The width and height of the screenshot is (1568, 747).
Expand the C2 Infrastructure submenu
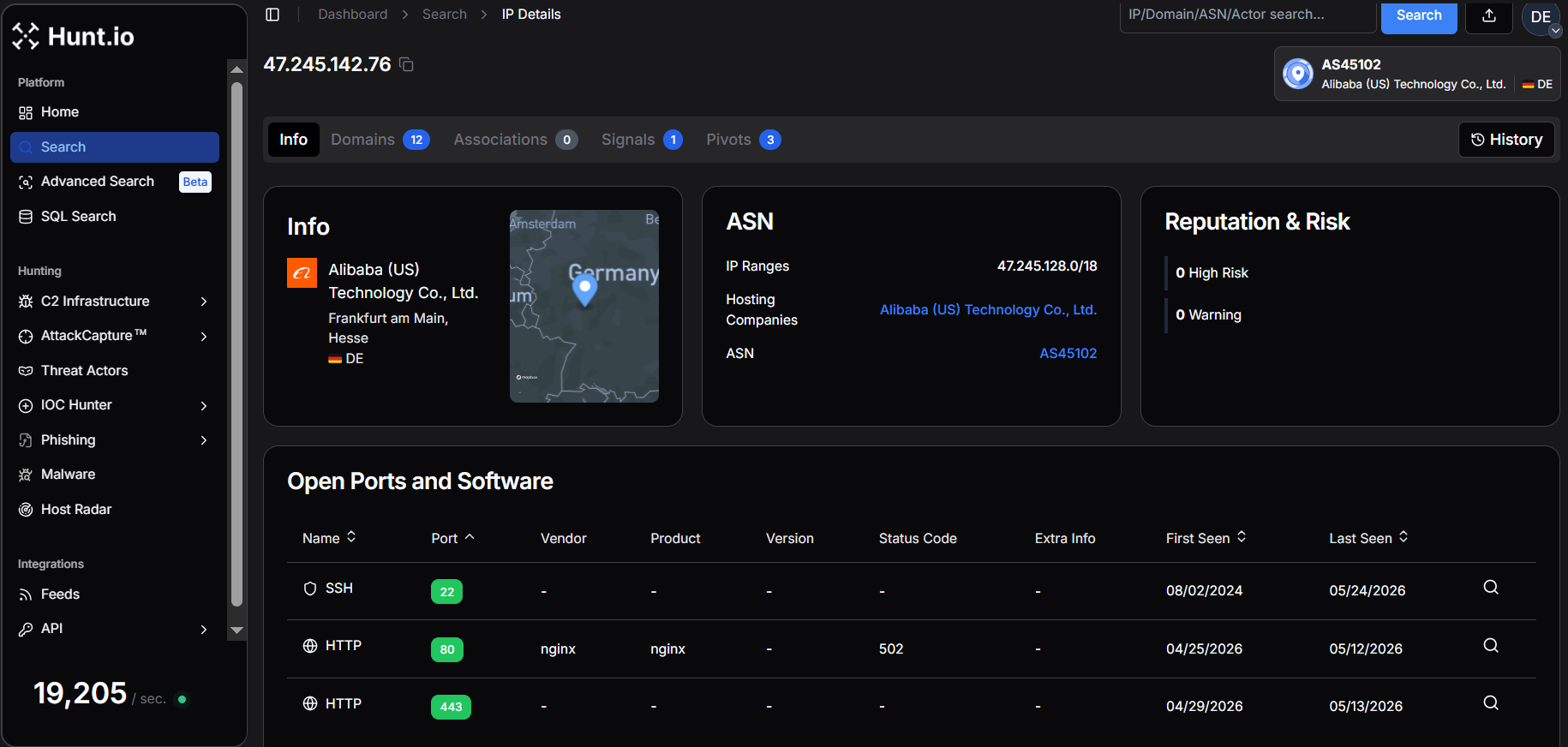click(204, 302)
